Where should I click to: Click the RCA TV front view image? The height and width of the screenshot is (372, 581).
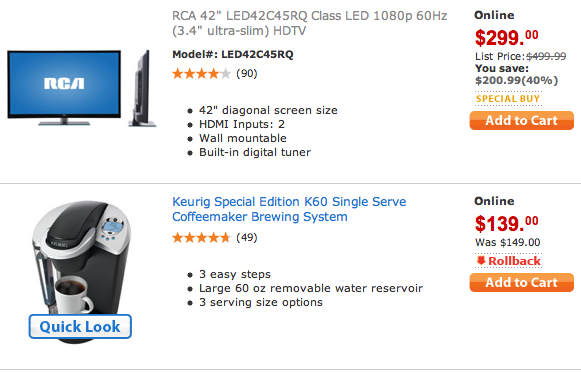click(x=64, y=88)
